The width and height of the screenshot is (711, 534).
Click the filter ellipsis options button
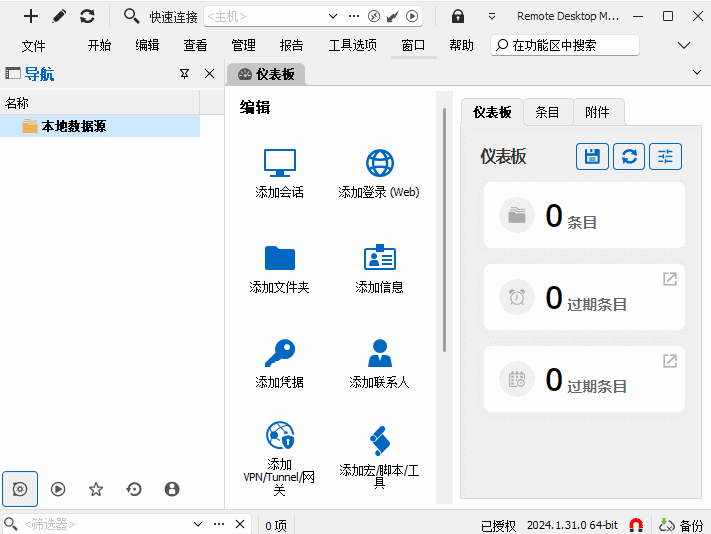coord(219,524)
